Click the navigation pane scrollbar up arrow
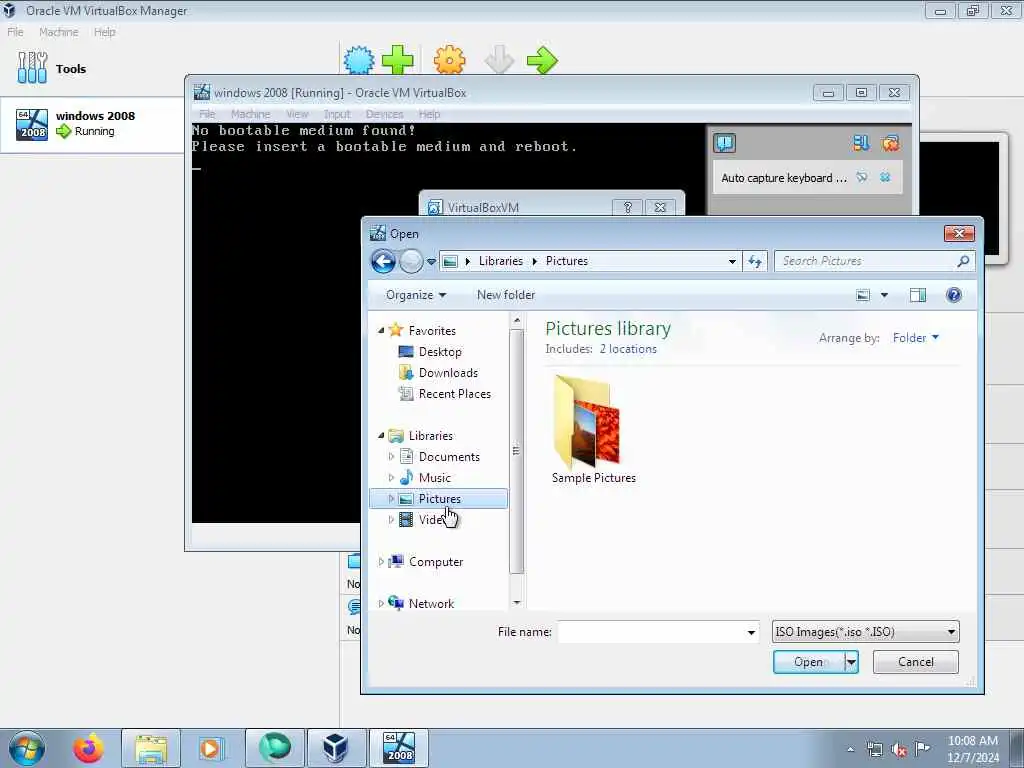1024x768 pixels. 517,321
